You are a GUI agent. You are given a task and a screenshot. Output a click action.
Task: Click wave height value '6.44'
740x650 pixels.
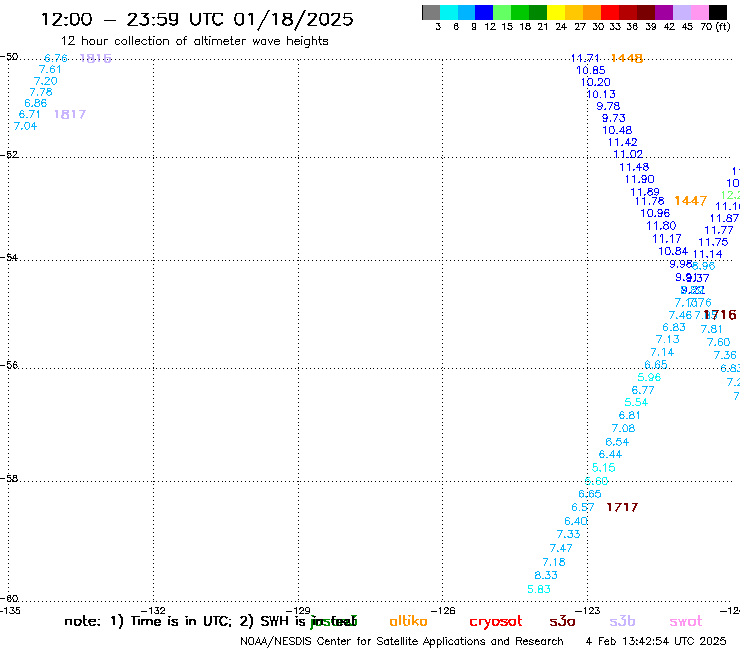[x=610, y=455]
